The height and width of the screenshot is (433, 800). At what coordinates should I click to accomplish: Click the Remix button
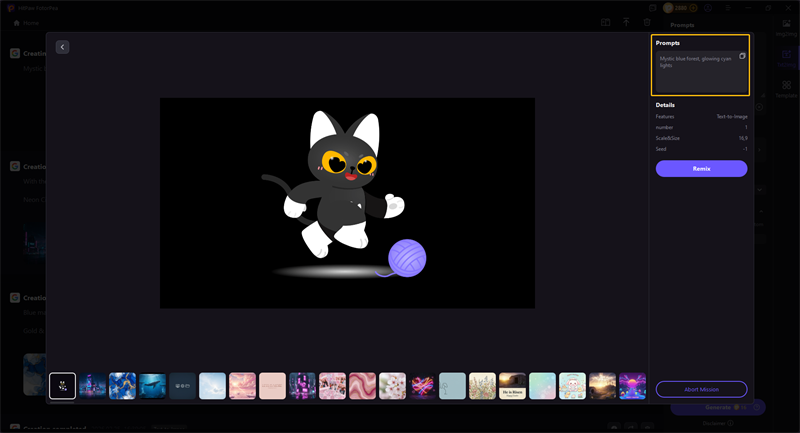(x=701, y=169)
